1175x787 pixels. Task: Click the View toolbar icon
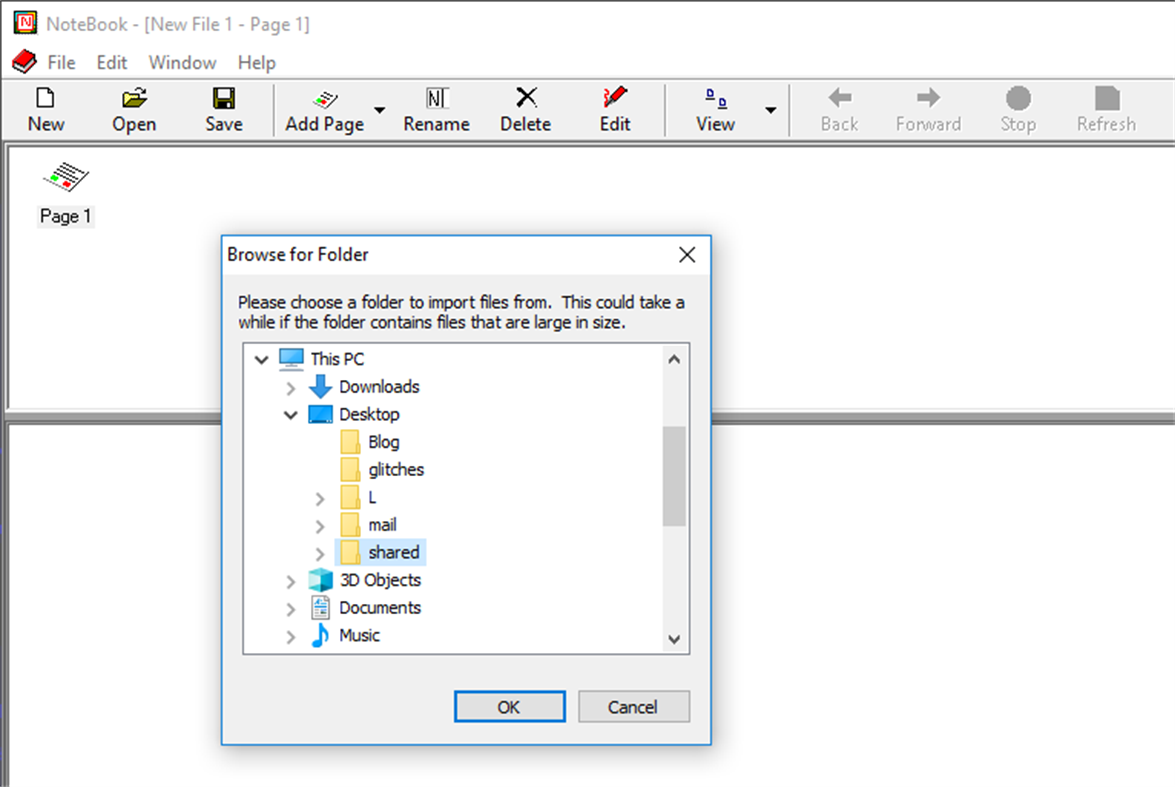(716, 98)
